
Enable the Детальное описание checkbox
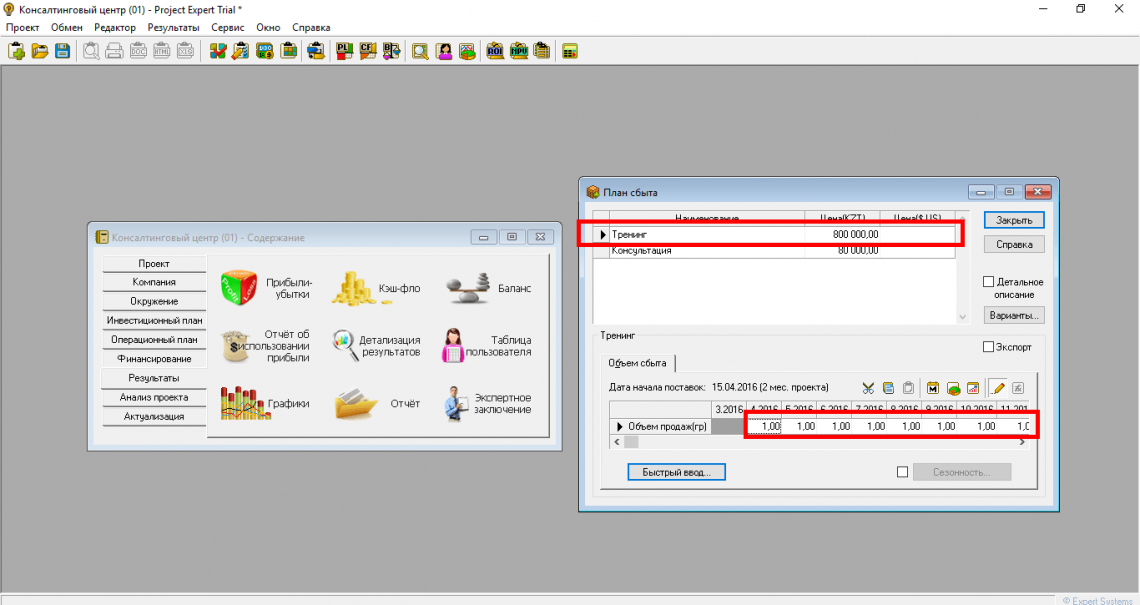pos(989,282)
